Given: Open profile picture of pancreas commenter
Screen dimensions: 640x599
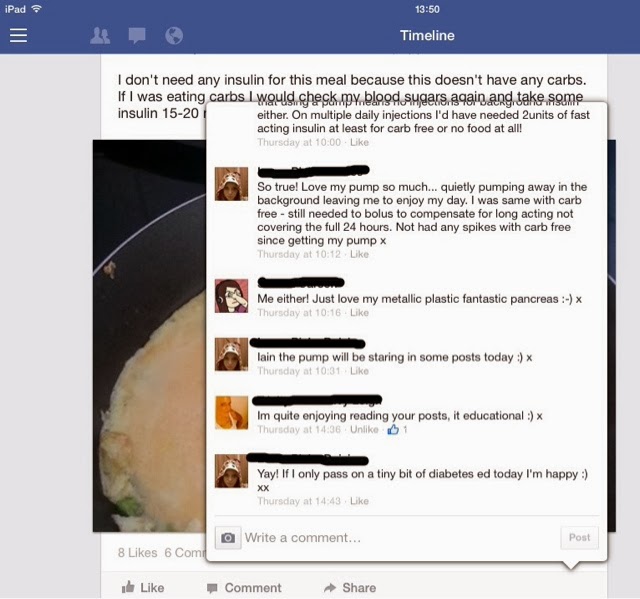Looking at the screenshot, I should point(231,296).
